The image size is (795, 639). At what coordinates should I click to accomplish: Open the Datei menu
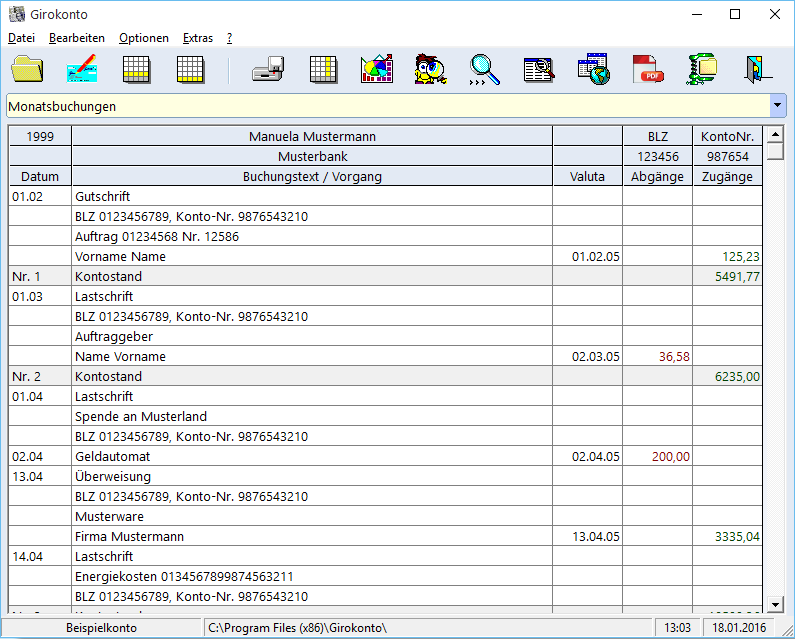point(21,38)
